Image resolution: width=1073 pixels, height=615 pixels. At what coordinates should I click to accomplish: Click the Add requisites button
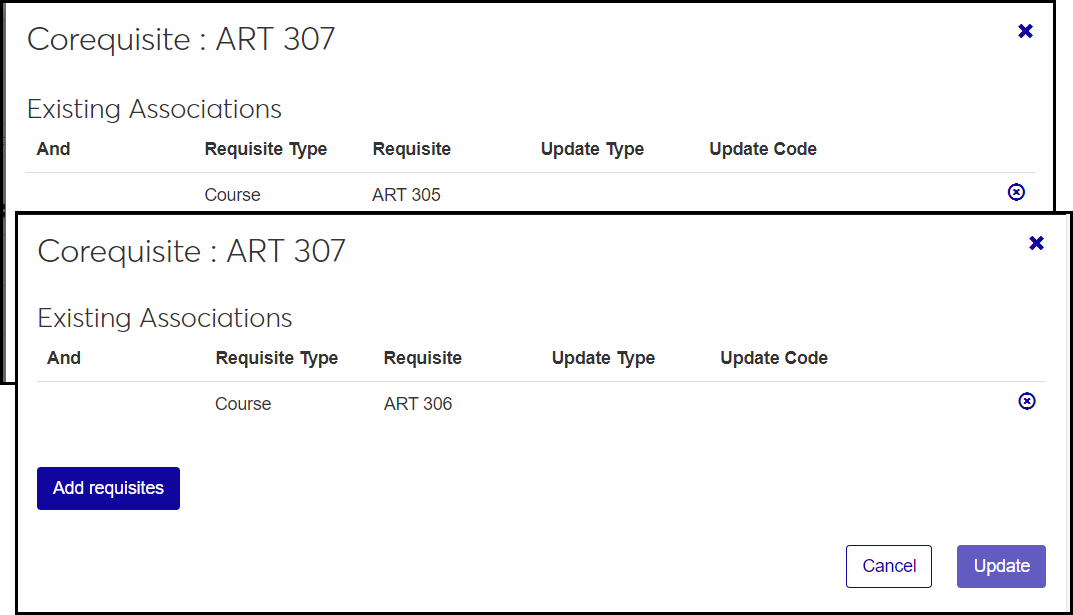coord(108,488)
